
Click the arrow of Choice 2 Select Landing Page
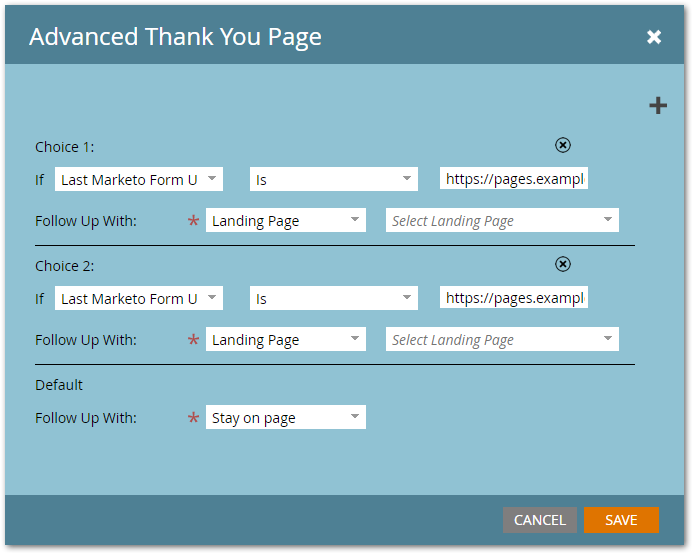pyautogui.click(x=607, y=340)
